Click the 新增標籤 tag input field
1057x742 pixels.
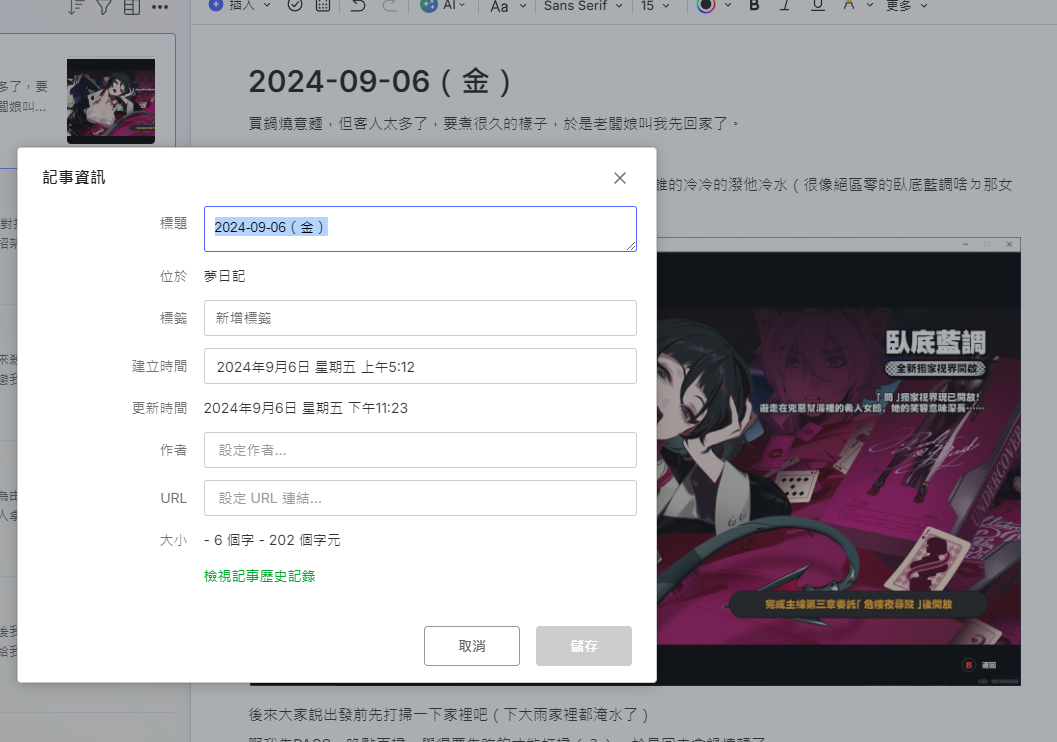click(x=420, y=318)
